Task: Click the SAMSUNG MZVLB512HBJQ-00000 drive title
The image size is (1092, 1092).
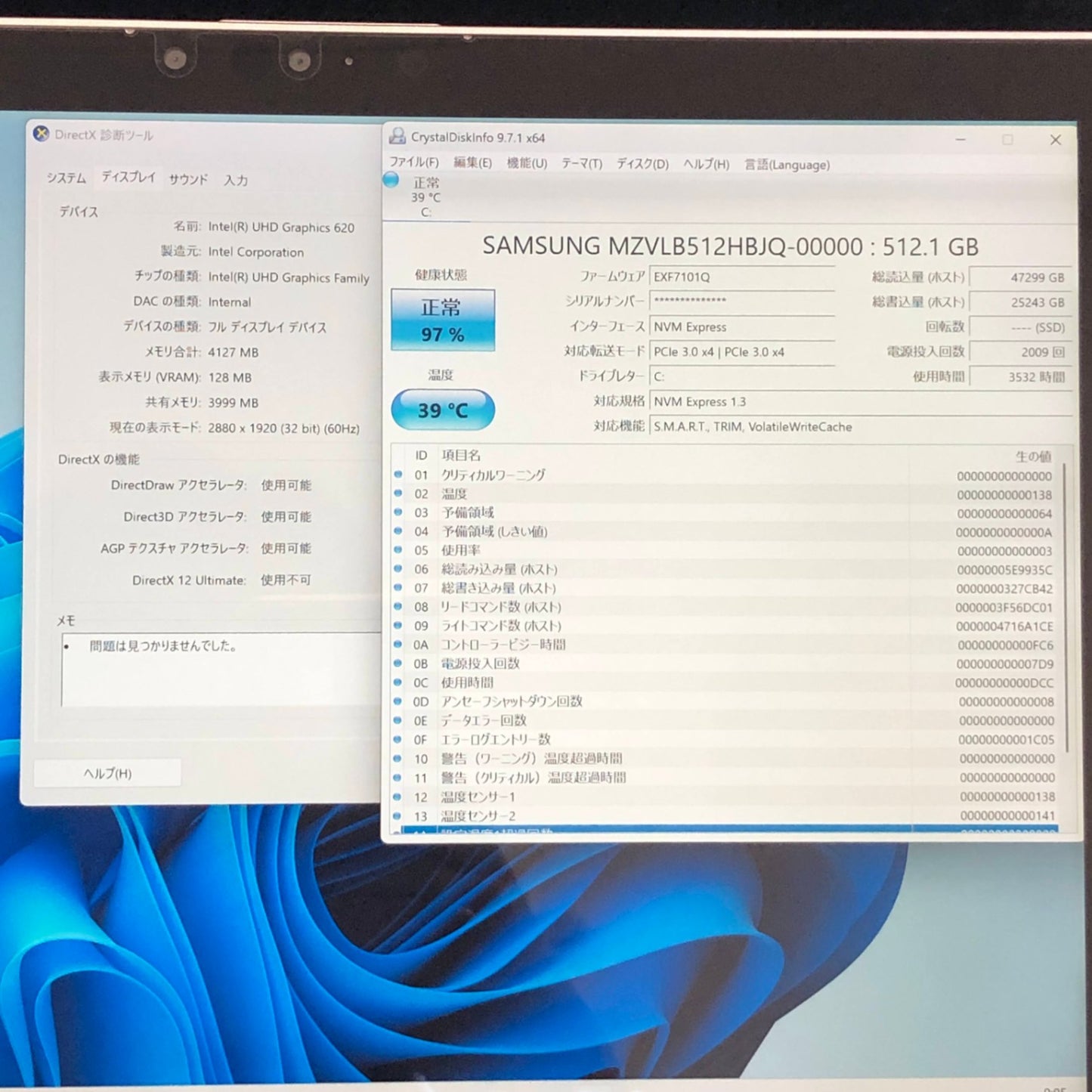Action: (730, 246)
